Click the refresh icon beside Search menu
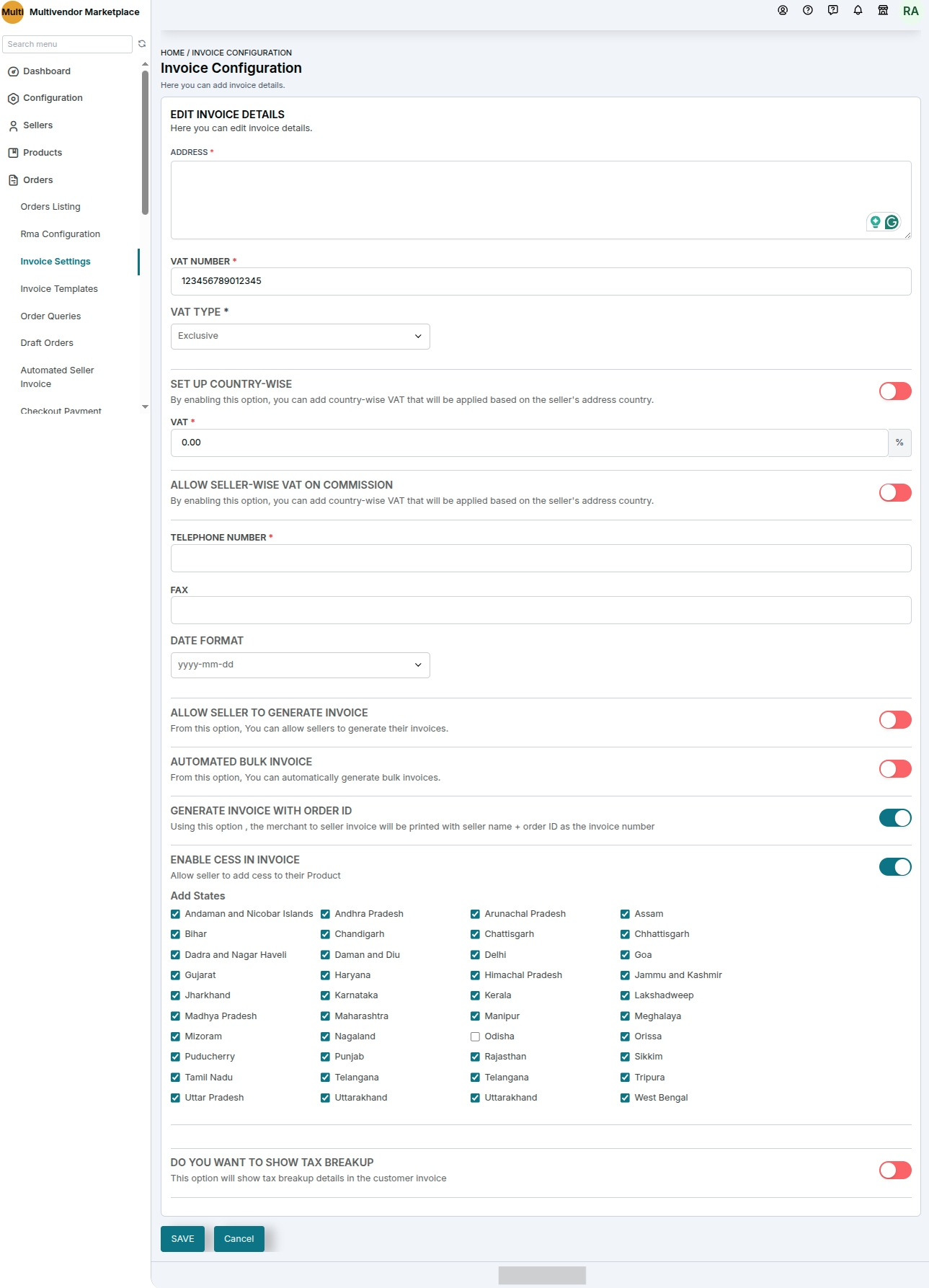 (142, 44)
